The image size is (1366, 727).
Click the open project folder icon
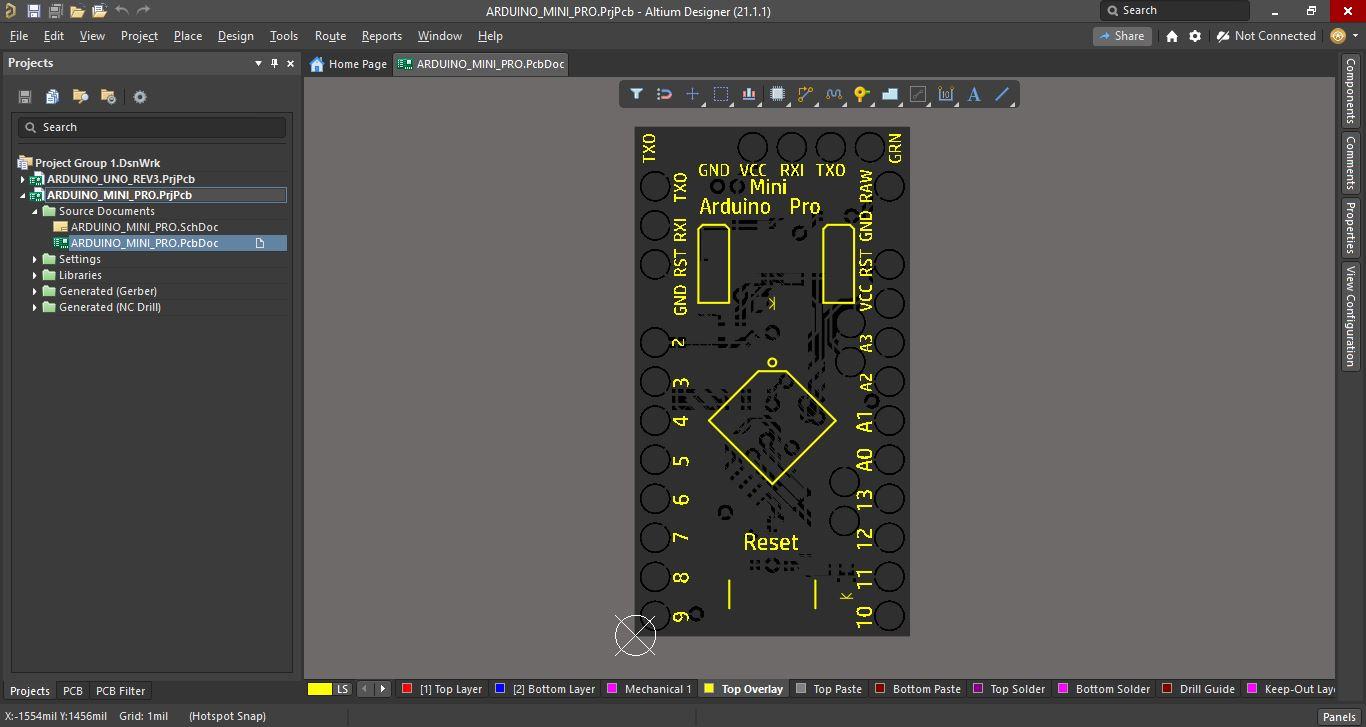click(99, 11)
